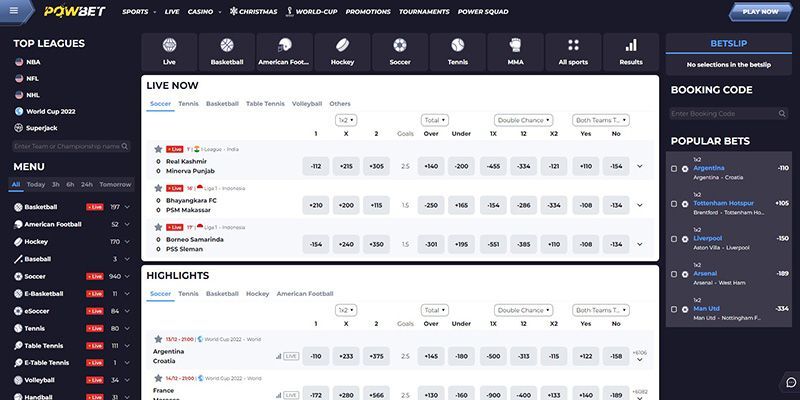
Task: Select the MMA glove tile
Action: tap(515, 51)
